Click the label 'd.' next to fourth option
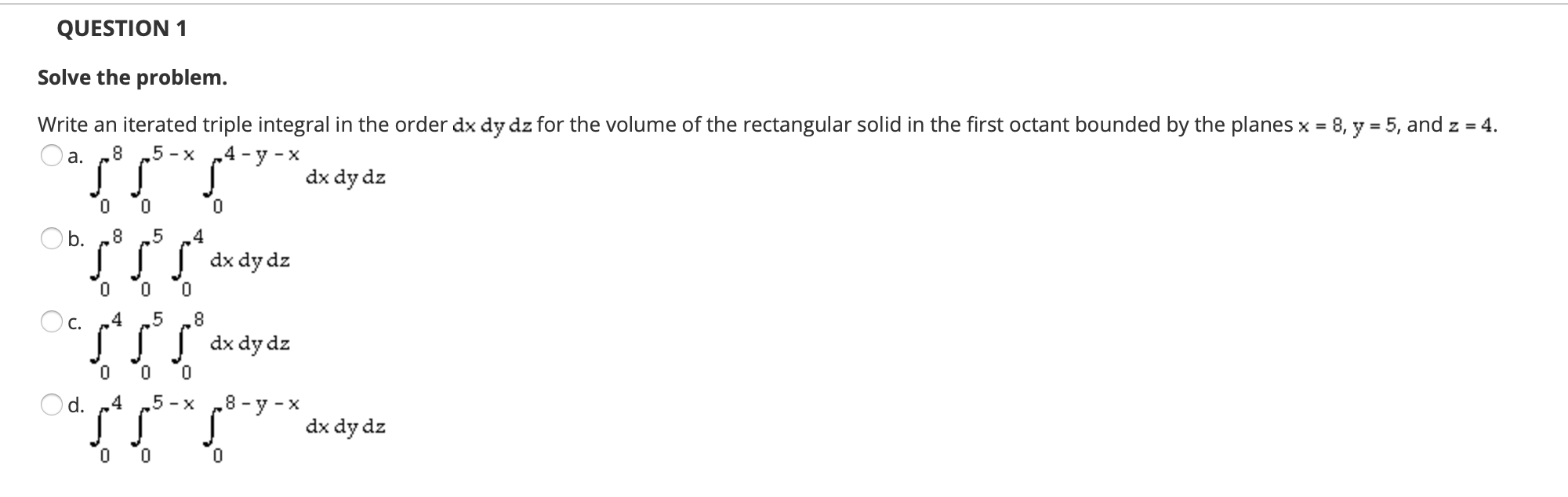 pos(76,405)
